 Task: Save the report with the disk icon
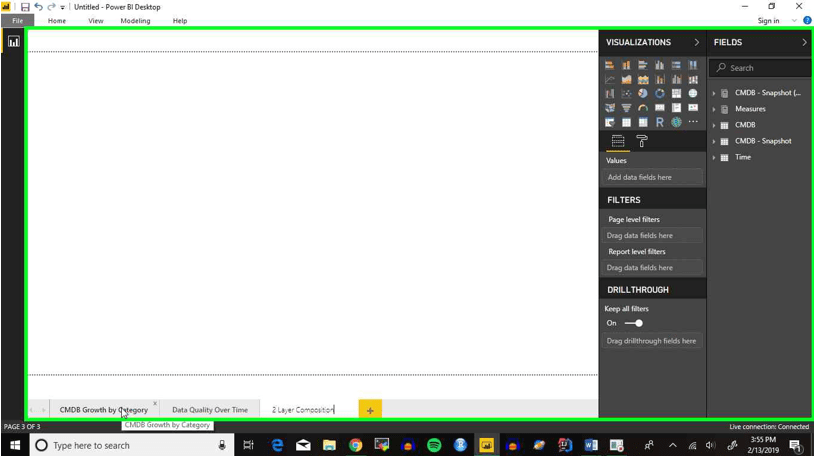(x=25, y=7)
